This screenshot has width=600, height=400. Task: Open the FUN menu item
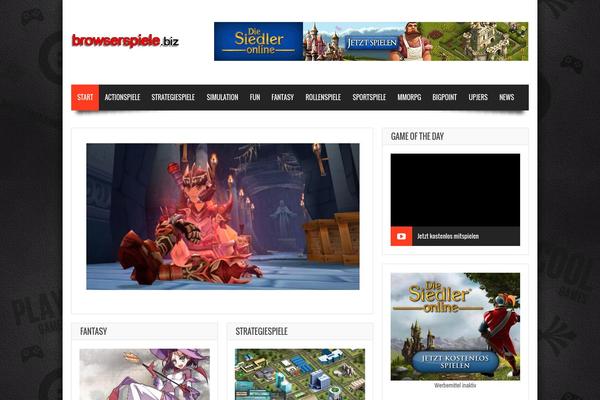[x=255, y=97]
